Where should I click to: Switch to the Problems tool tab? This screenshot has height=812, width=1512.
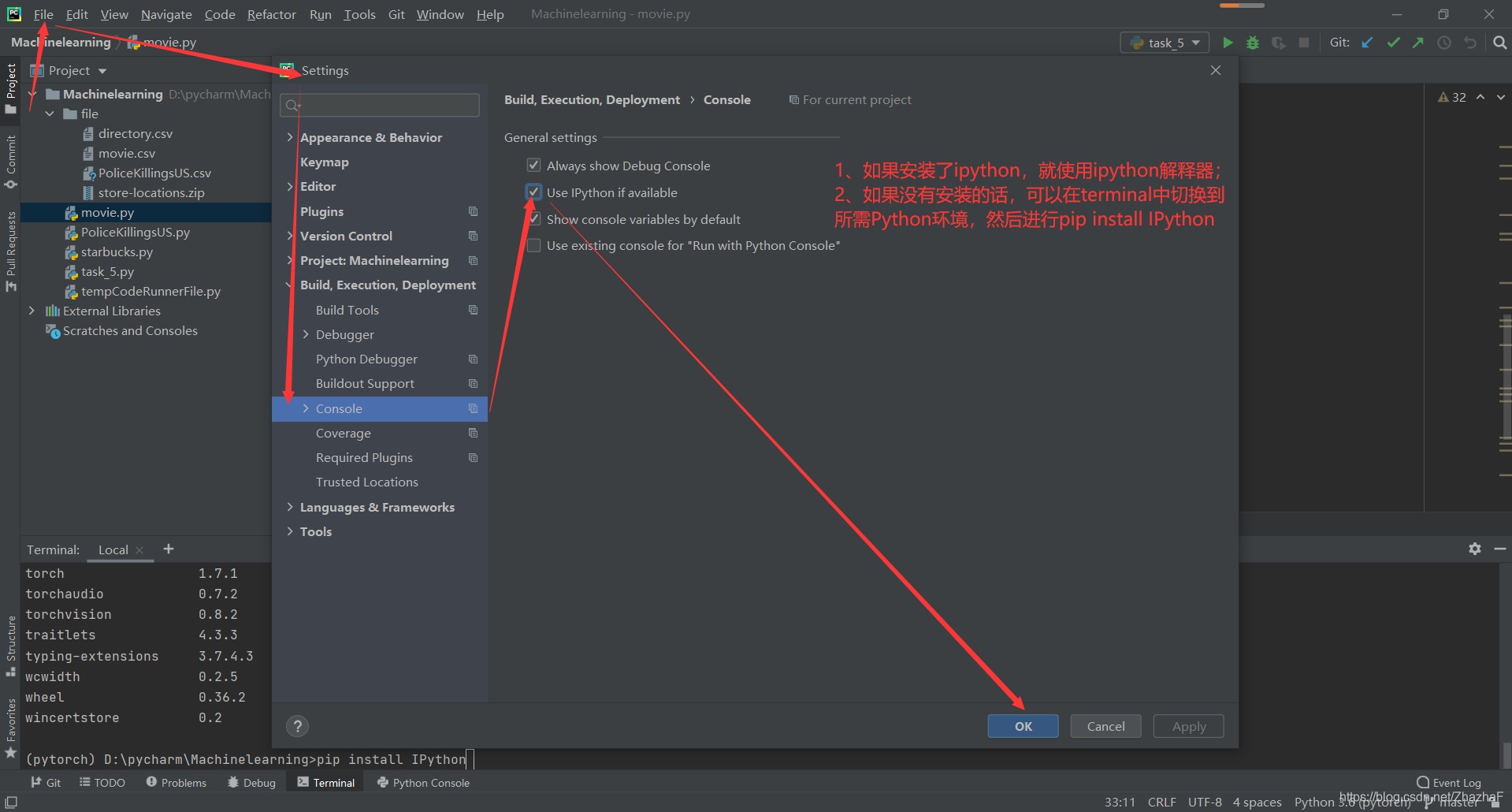pyautogui.click(x=176, y=783)
